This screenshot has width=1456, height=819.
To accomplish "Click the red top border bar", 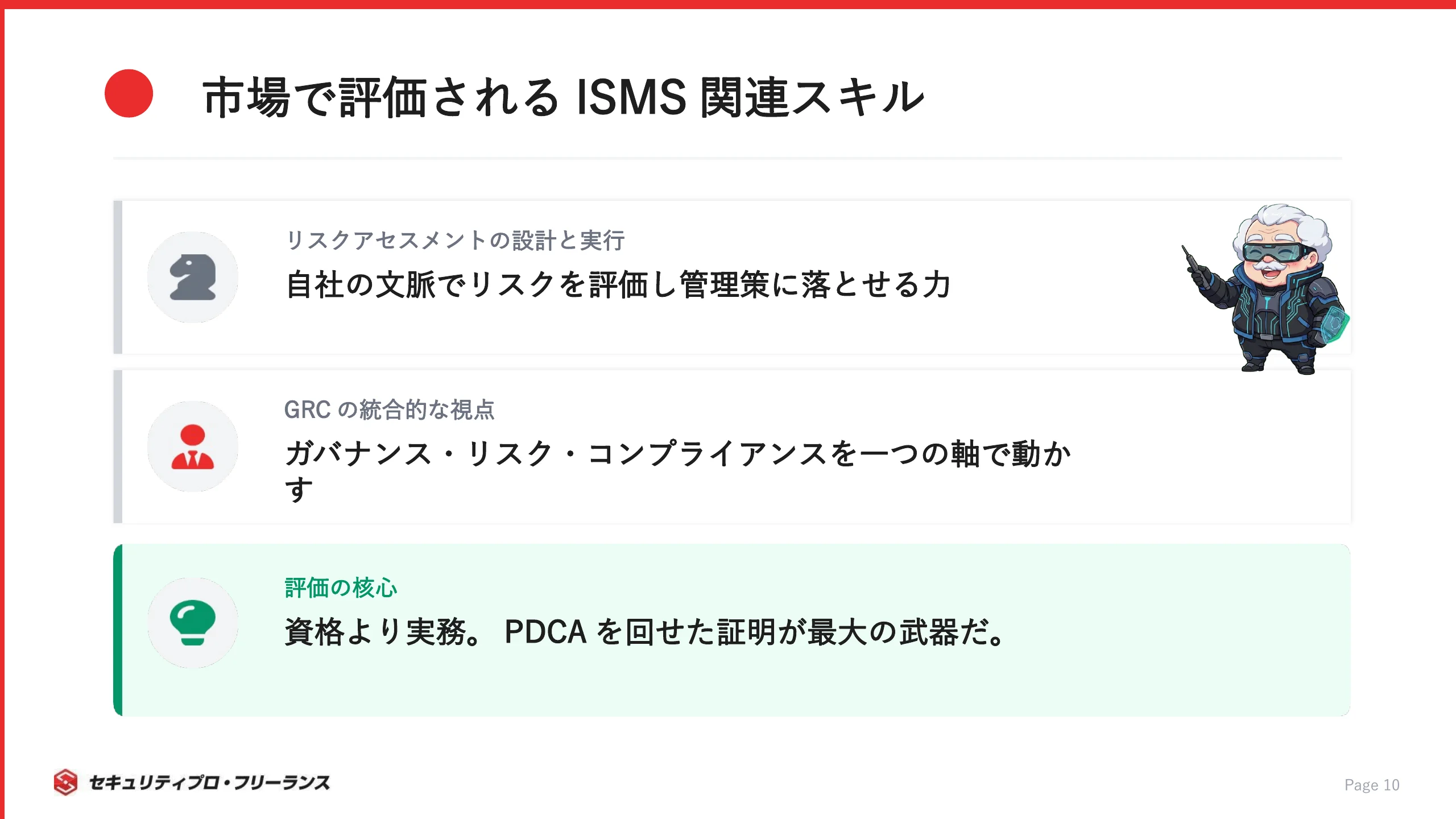I will pos(728,4).
